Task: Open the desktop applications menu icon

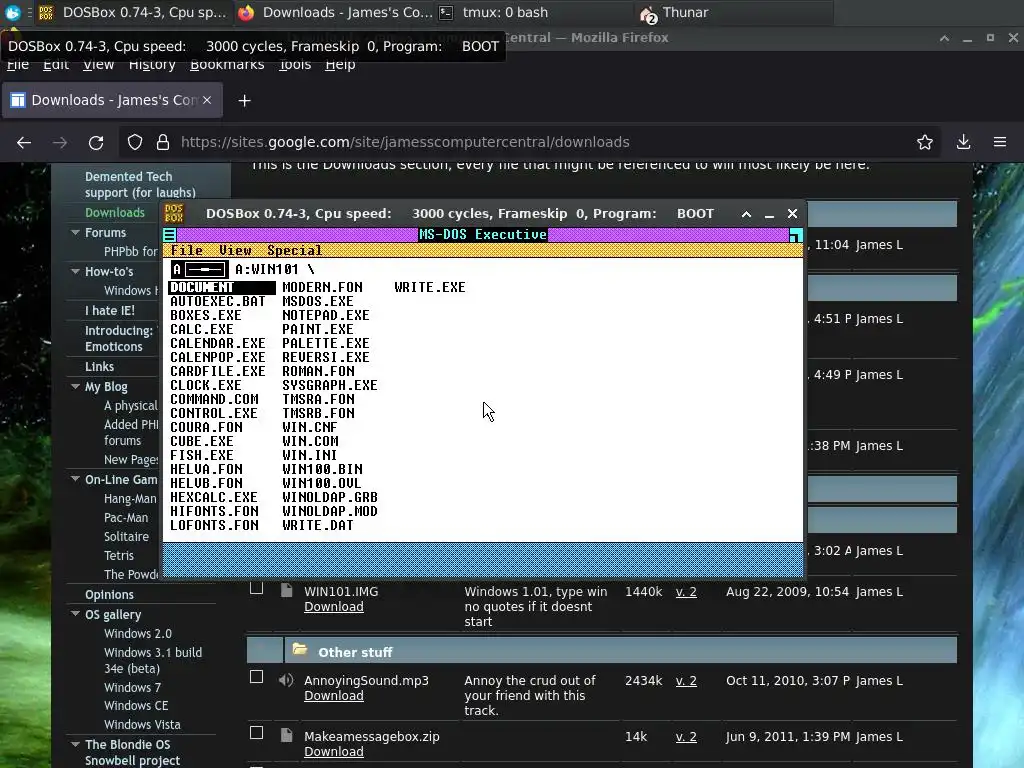Action: click(12, 12)
